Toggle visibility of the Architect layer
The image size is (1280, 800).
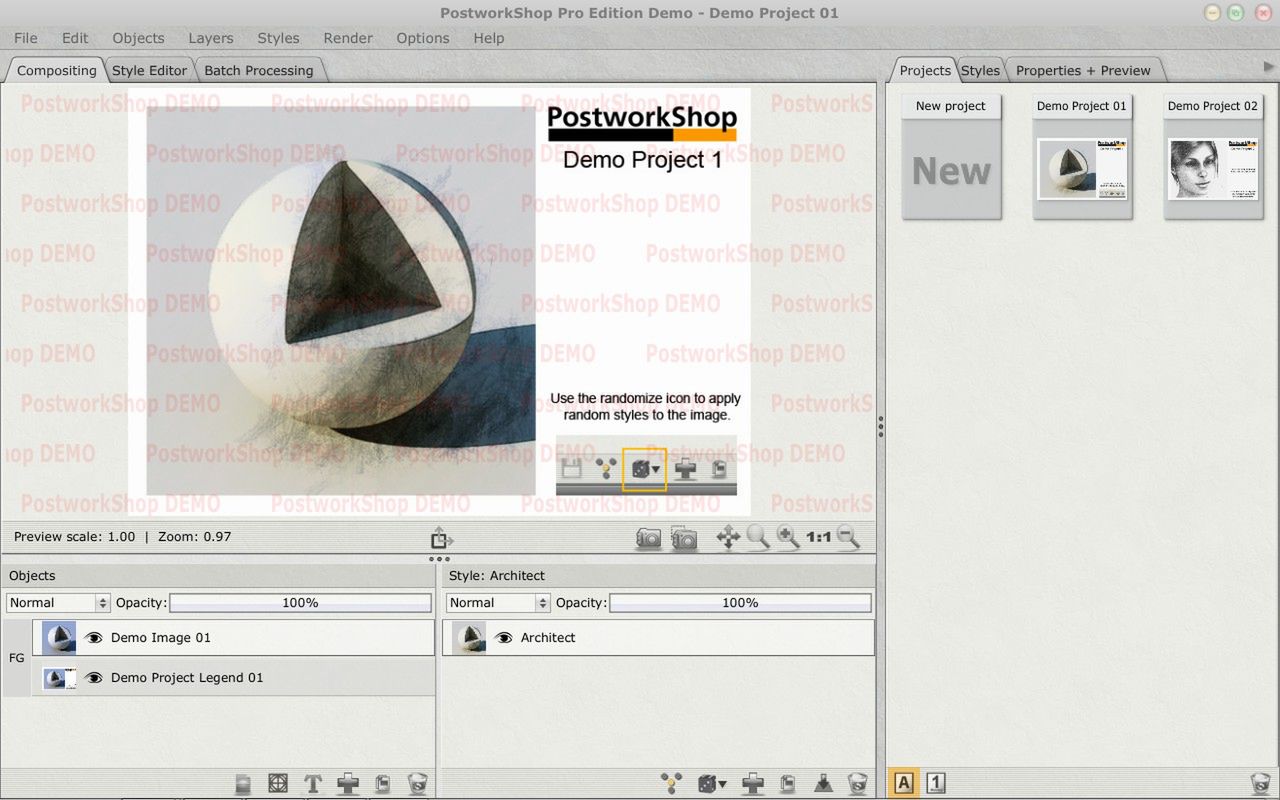[504, 638]
